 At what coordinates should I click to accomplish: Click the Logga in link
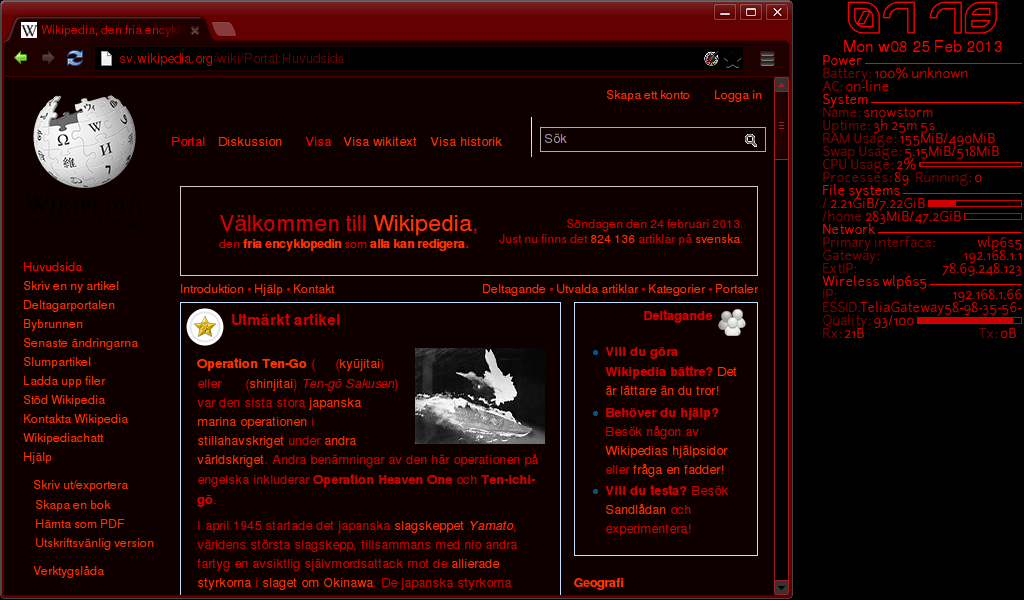(738, 95)
